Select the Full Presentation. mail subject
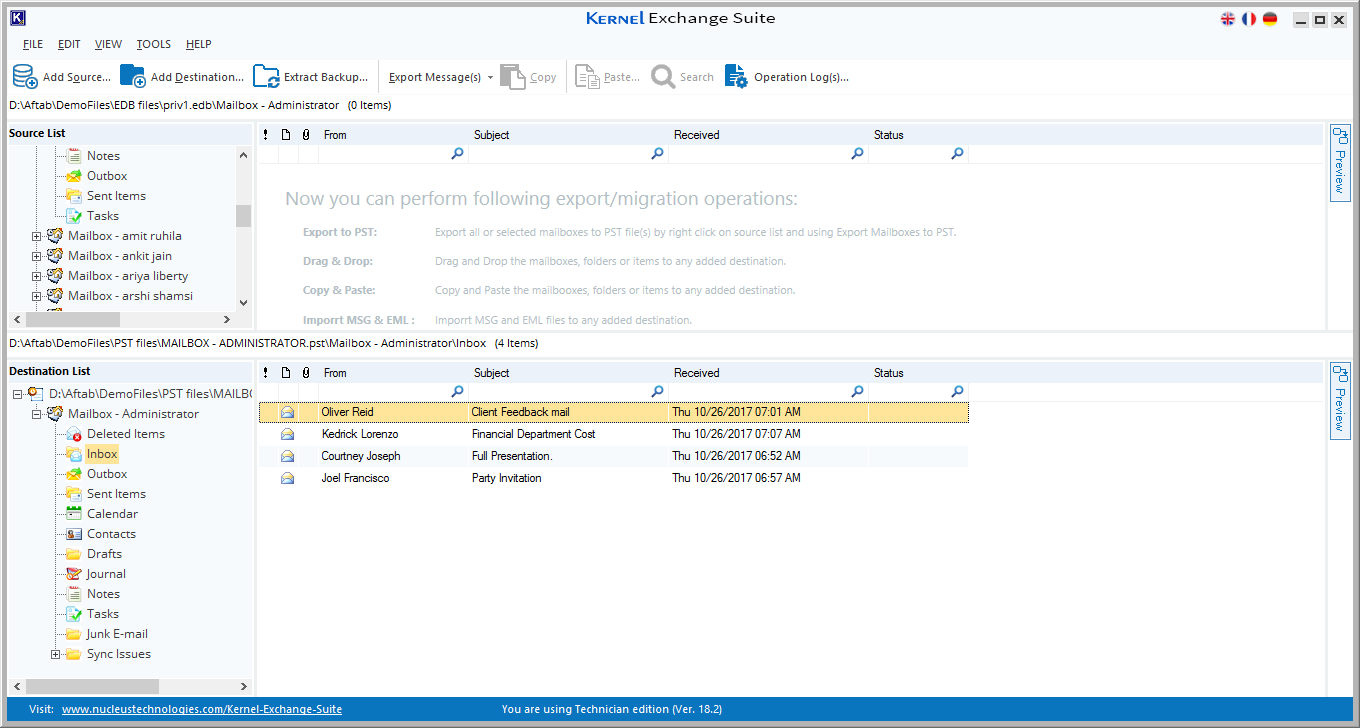Image resolution: width=1360 pixels, height=728 pixels. click(x=512, y=456)
